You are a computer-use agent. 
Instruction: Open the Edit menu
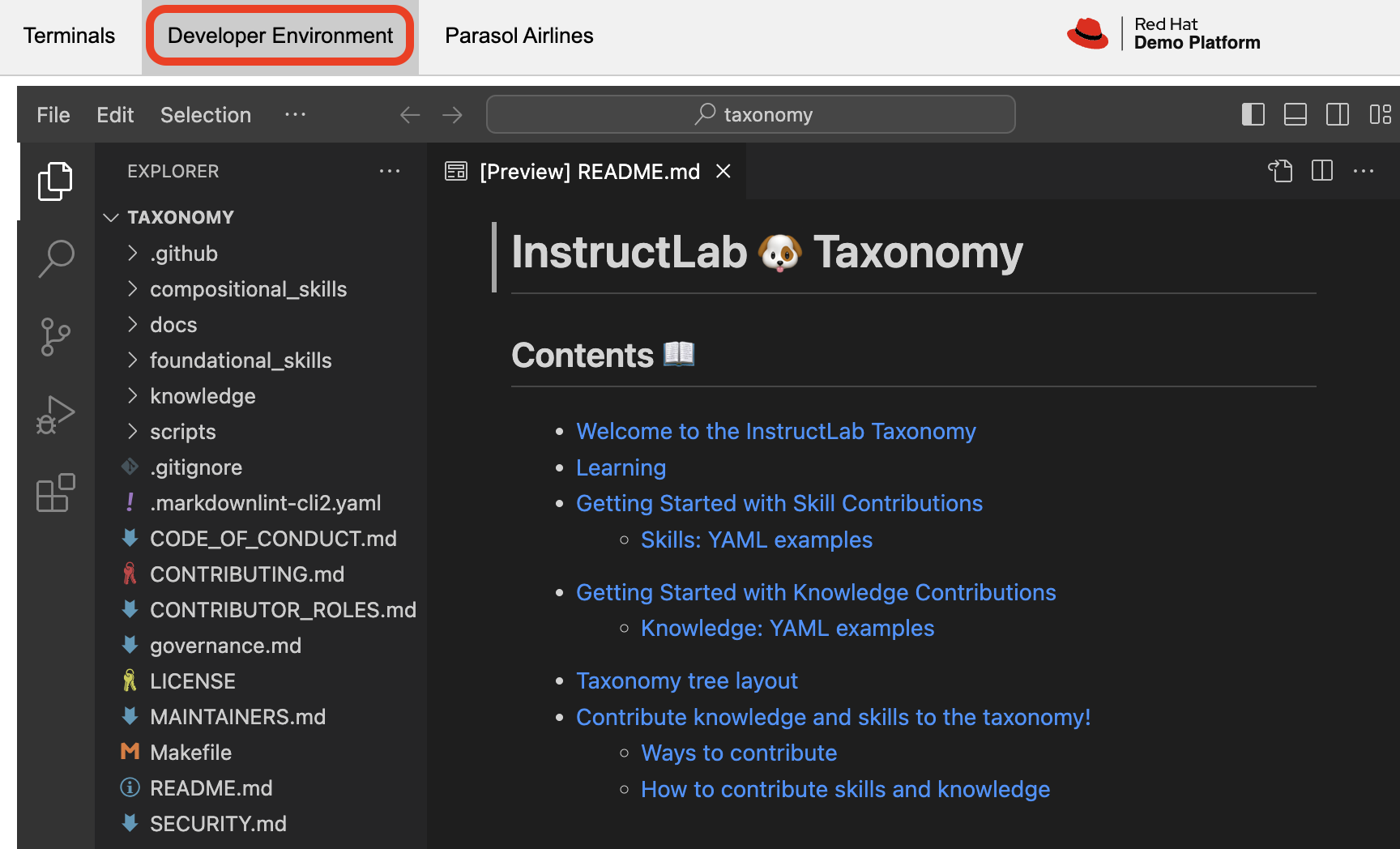(115, 115)
